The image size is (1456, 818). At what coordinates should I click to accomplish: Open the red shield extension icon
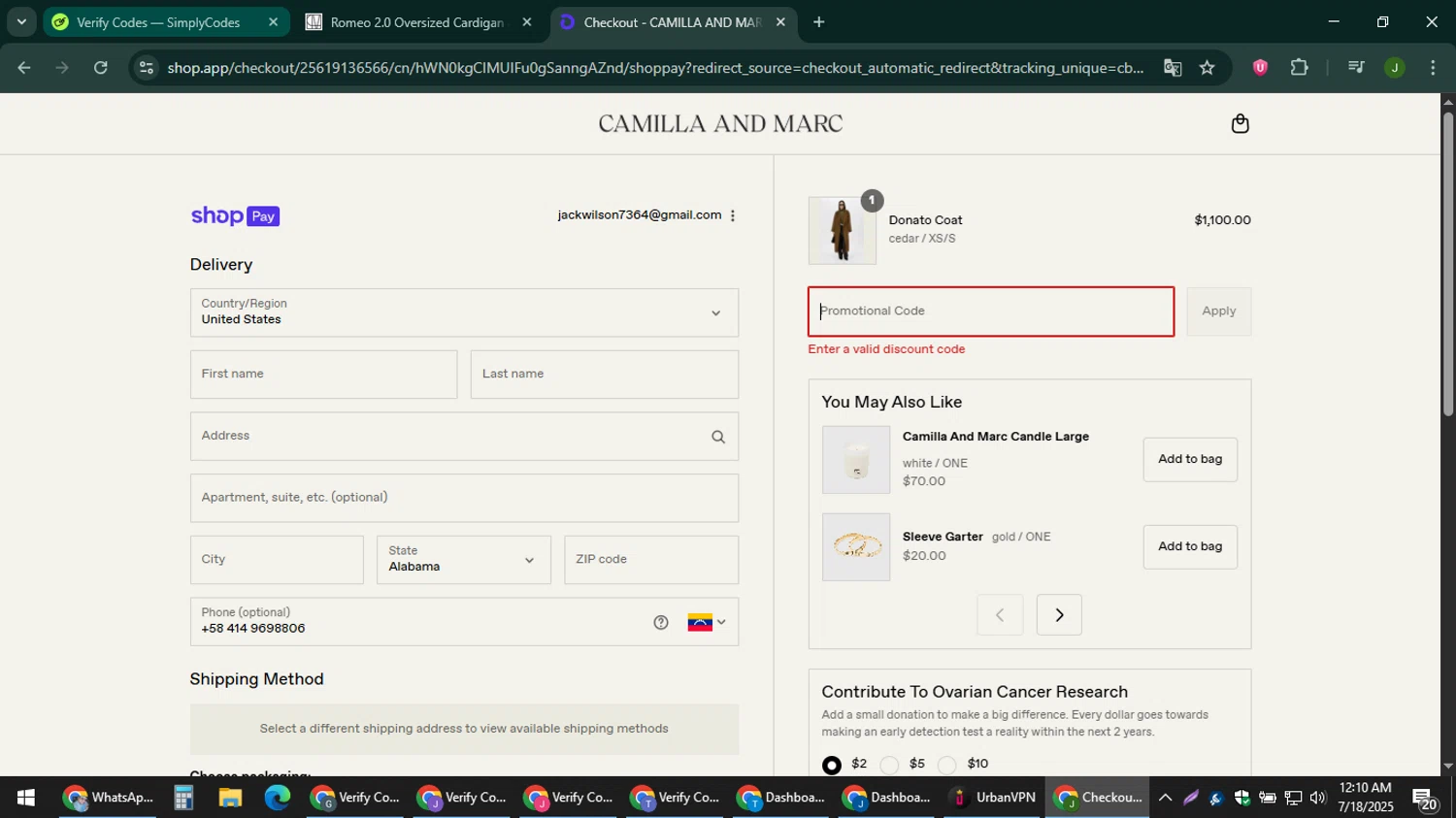[1260, 68]
